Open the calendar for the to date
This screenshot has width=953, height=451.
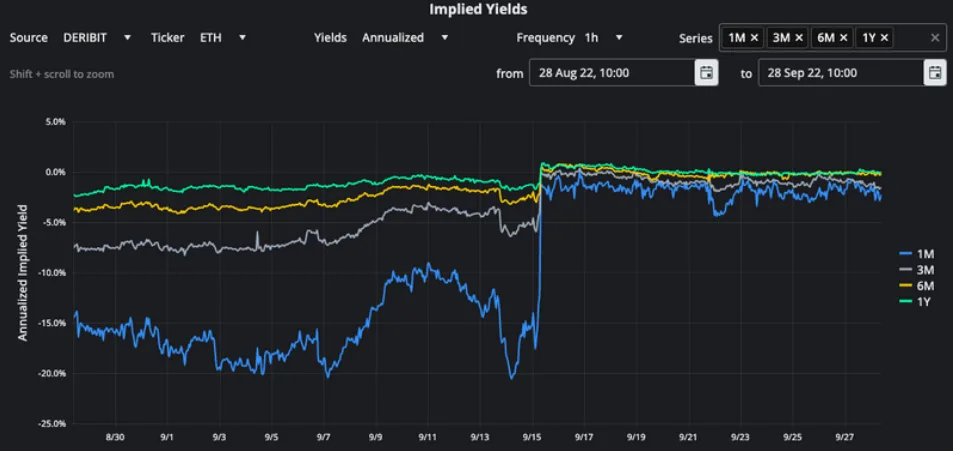[935, 73]
